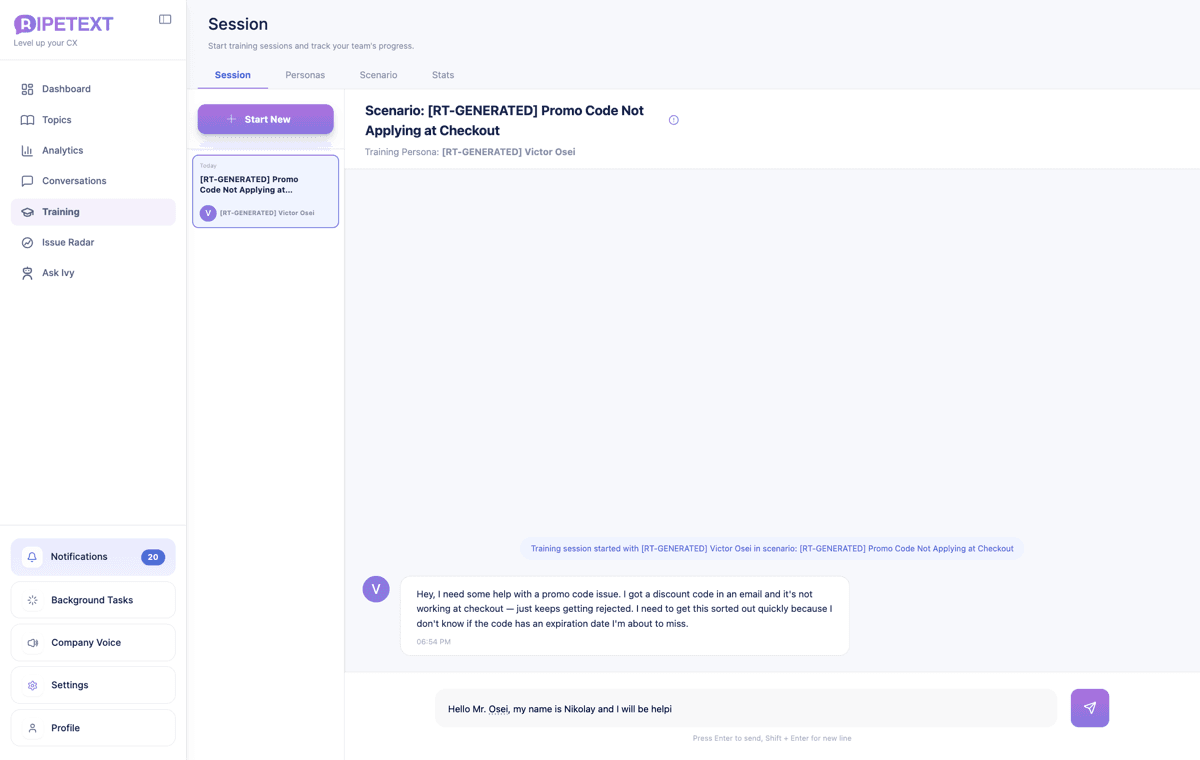Switch to the Scenario tab
Viewport: 1200px width, 760px height.
coord(378,74)
